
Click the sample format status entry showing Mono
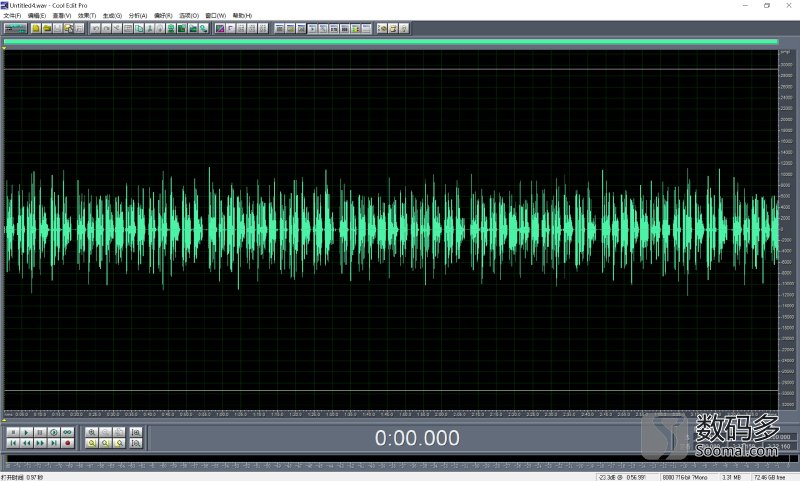(685, 477)
